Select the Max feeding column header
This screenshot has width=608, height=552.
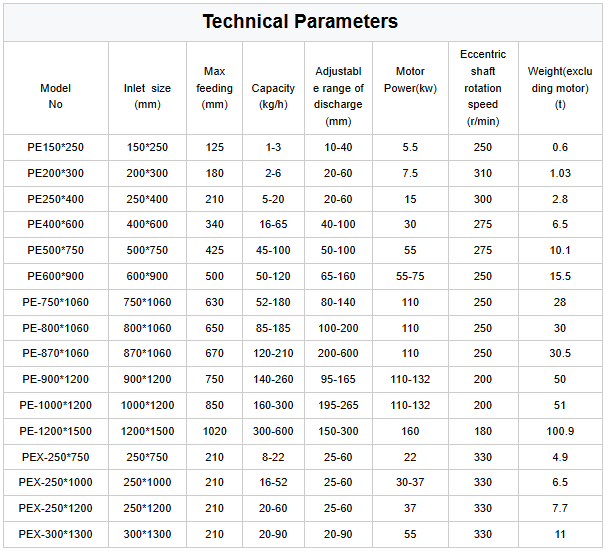pyautogui.click(x=214, y=88)
